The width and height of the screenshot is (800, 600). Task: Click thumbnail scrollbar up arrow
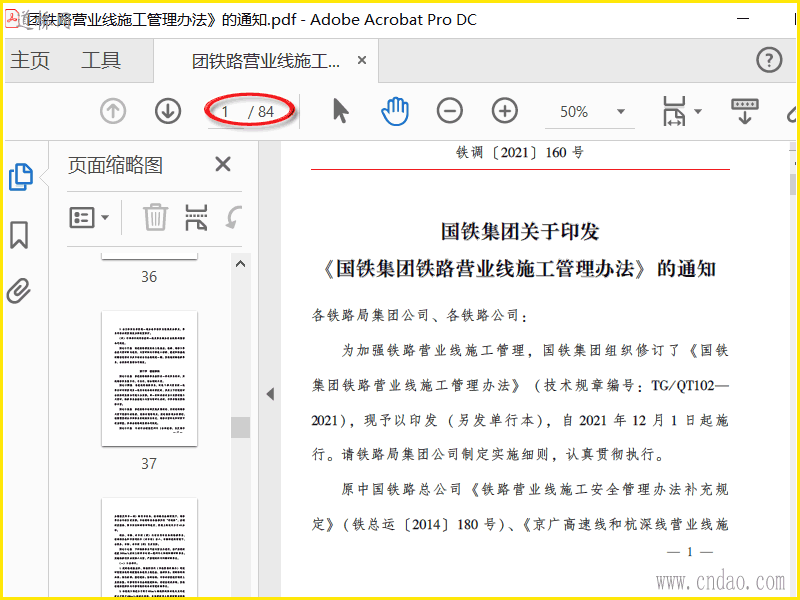[240, 264]
